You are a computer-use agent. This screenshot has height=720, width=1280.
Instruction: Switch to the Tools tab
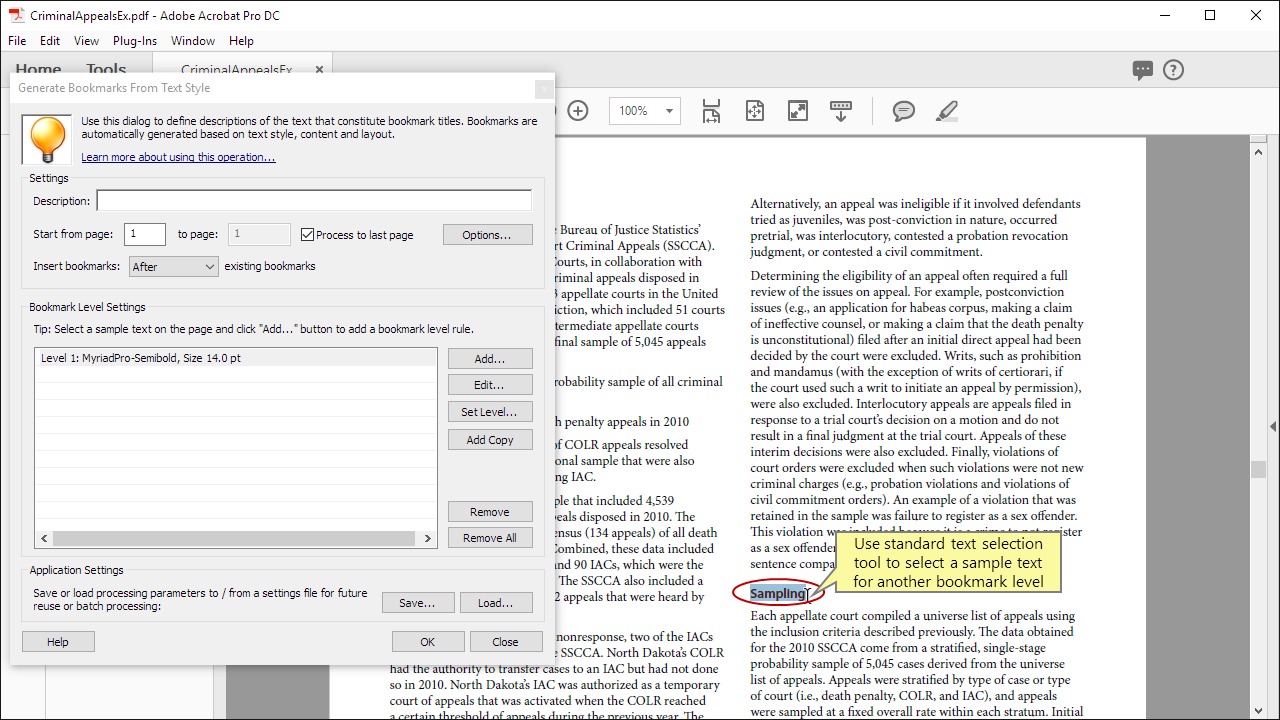106,69
